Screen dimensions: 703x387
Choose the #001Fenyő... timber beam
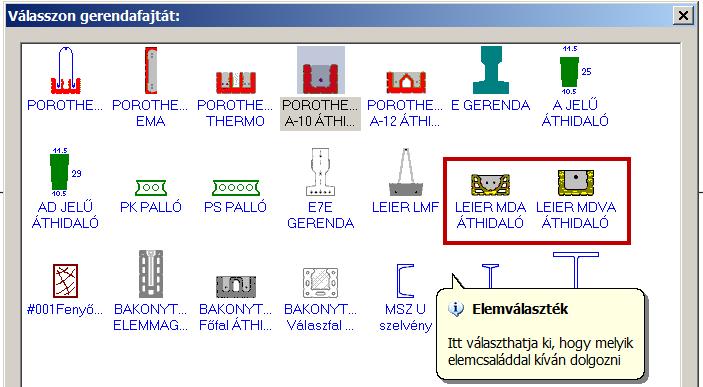coord(65,290)
